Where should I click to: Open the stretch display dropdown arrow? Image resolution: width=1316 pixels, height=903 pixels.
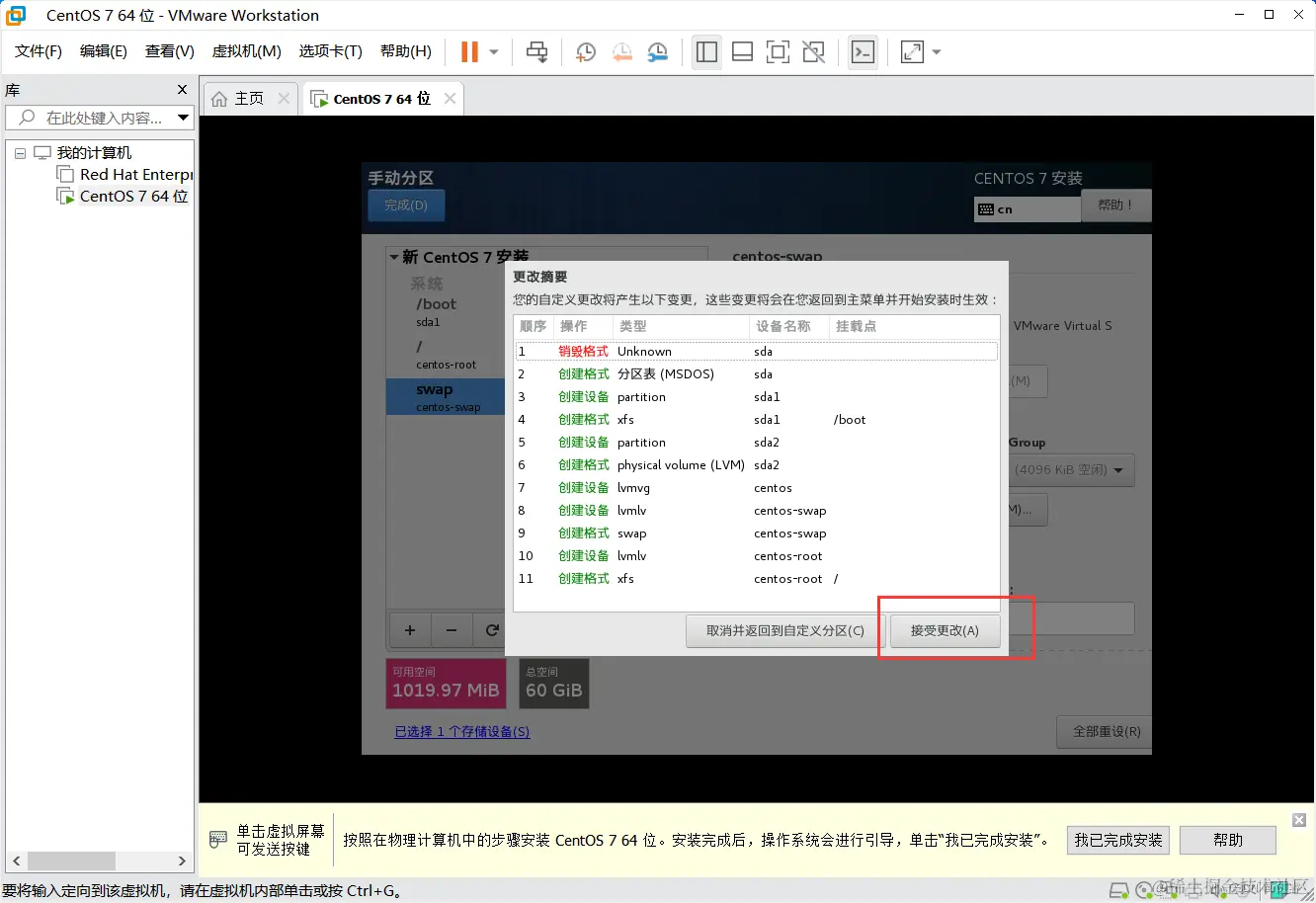tap(937, 51)
